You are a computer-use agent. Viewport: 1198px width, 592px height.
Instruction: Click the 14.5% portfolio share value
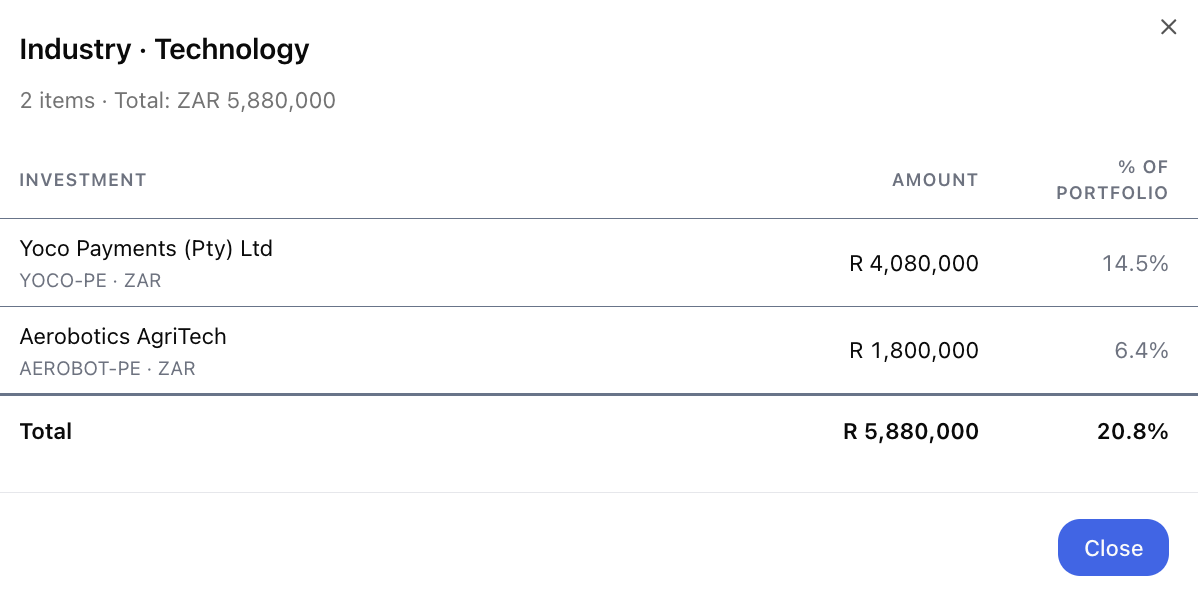tap(1135, 264)
